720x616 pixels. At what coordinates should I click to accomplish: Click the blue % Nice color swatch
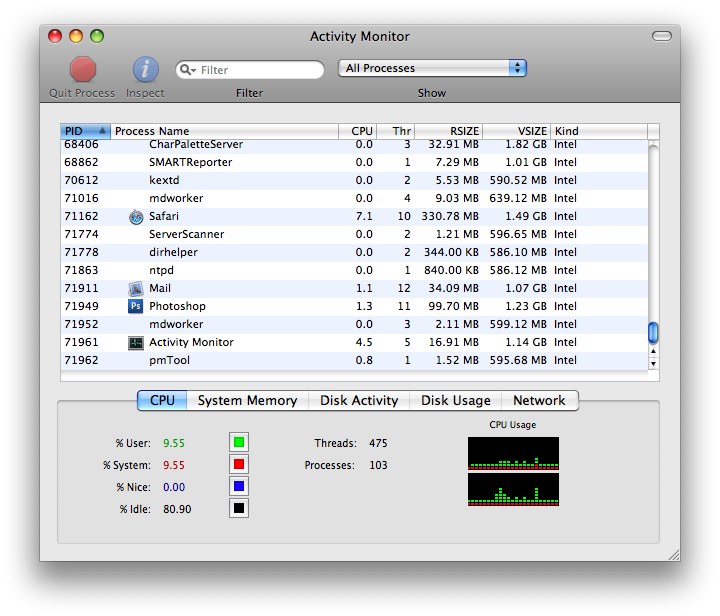(239, 486)
